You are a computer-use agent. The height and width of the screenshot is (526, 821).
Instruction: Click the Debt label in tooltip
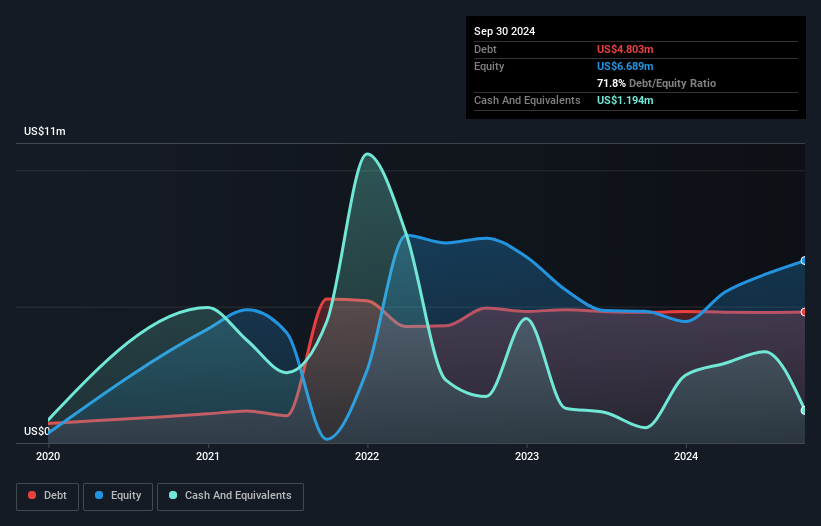coord(485,49)
